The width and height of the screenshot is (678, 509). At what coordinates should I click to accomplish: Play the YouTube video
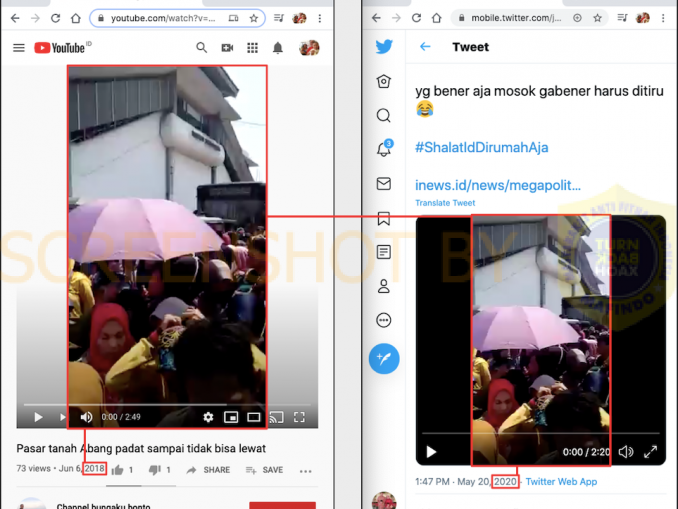coord(38,417)
